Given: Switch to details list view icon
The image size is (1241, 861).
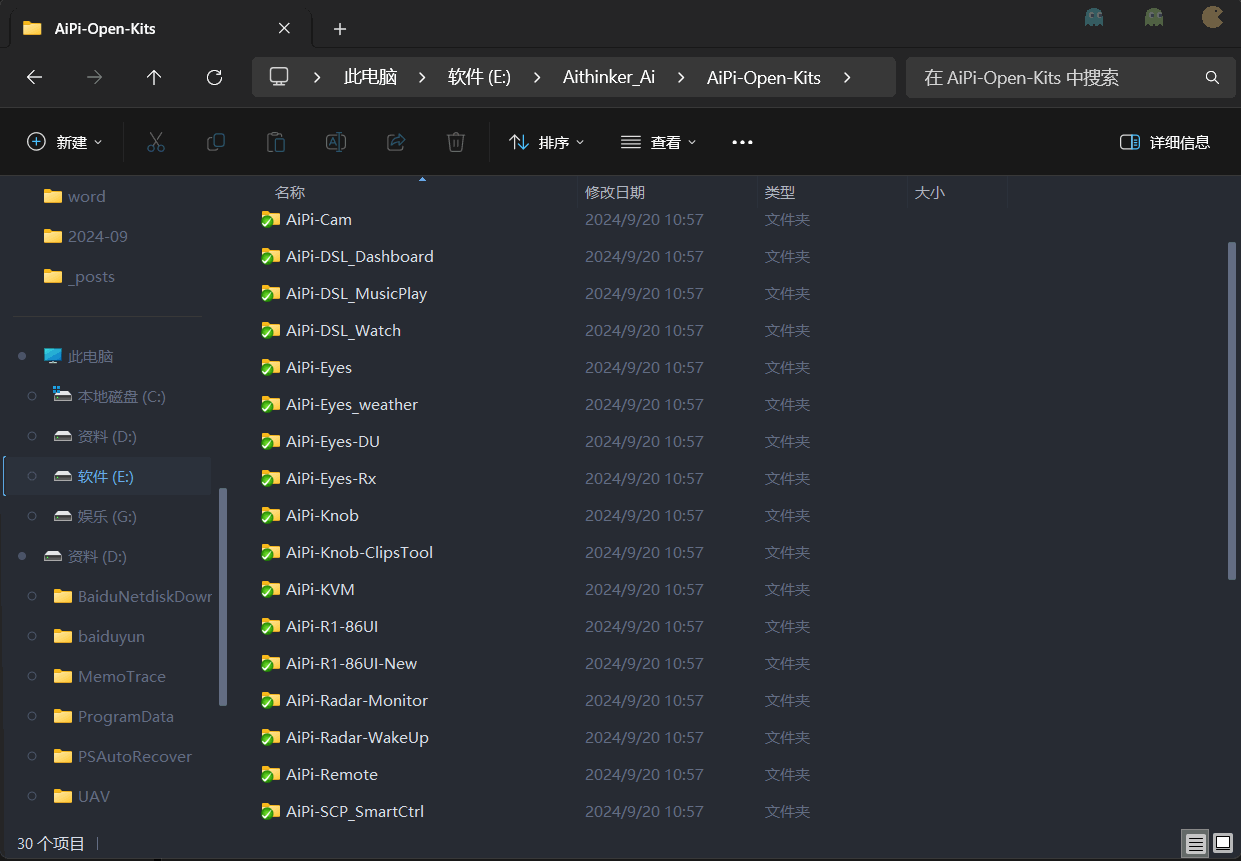Looking at the screenshot, I should pos(1196,844).
